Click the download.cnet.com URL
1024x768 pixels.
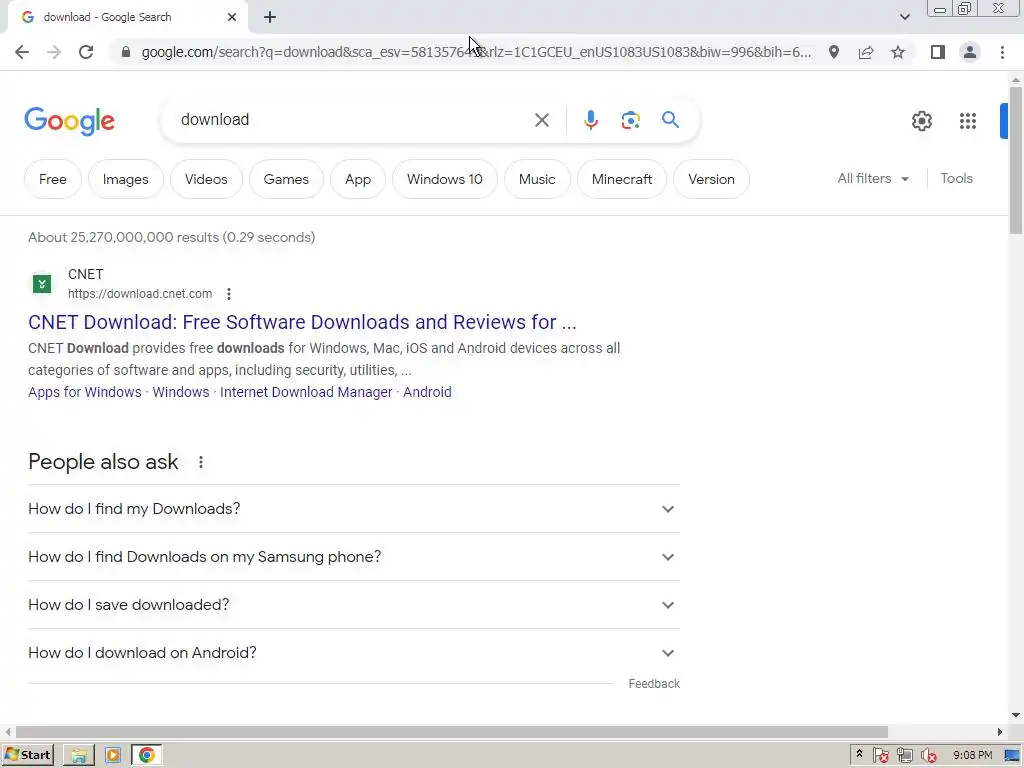pos(140,294)
